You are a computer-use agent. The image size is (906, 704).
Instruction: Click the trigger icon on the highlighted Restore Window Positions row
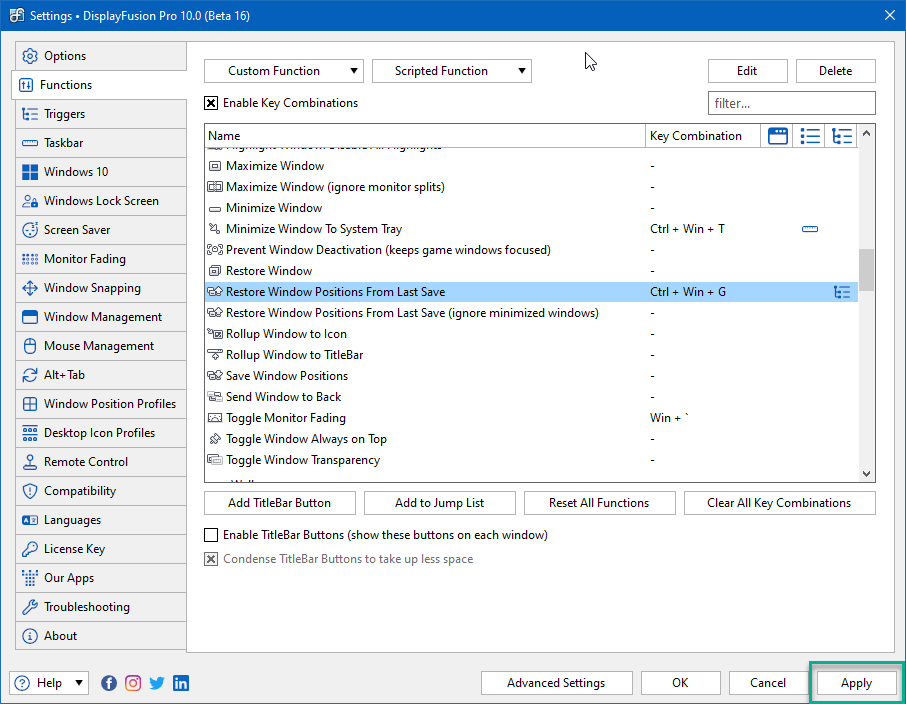point(842,292)
